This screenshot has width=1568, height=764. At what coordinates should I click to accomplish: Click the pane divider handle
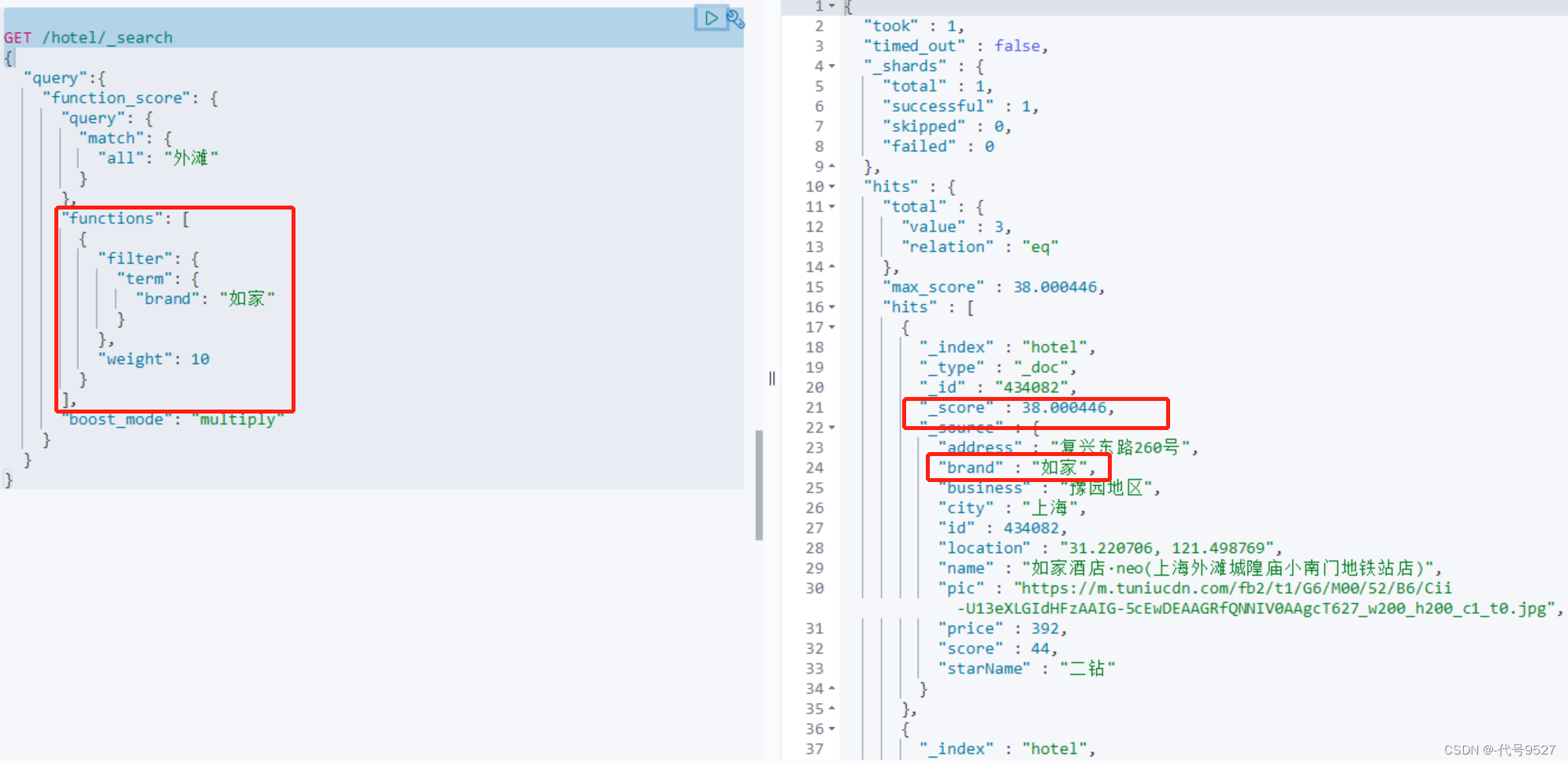click(x=772, y=379)
